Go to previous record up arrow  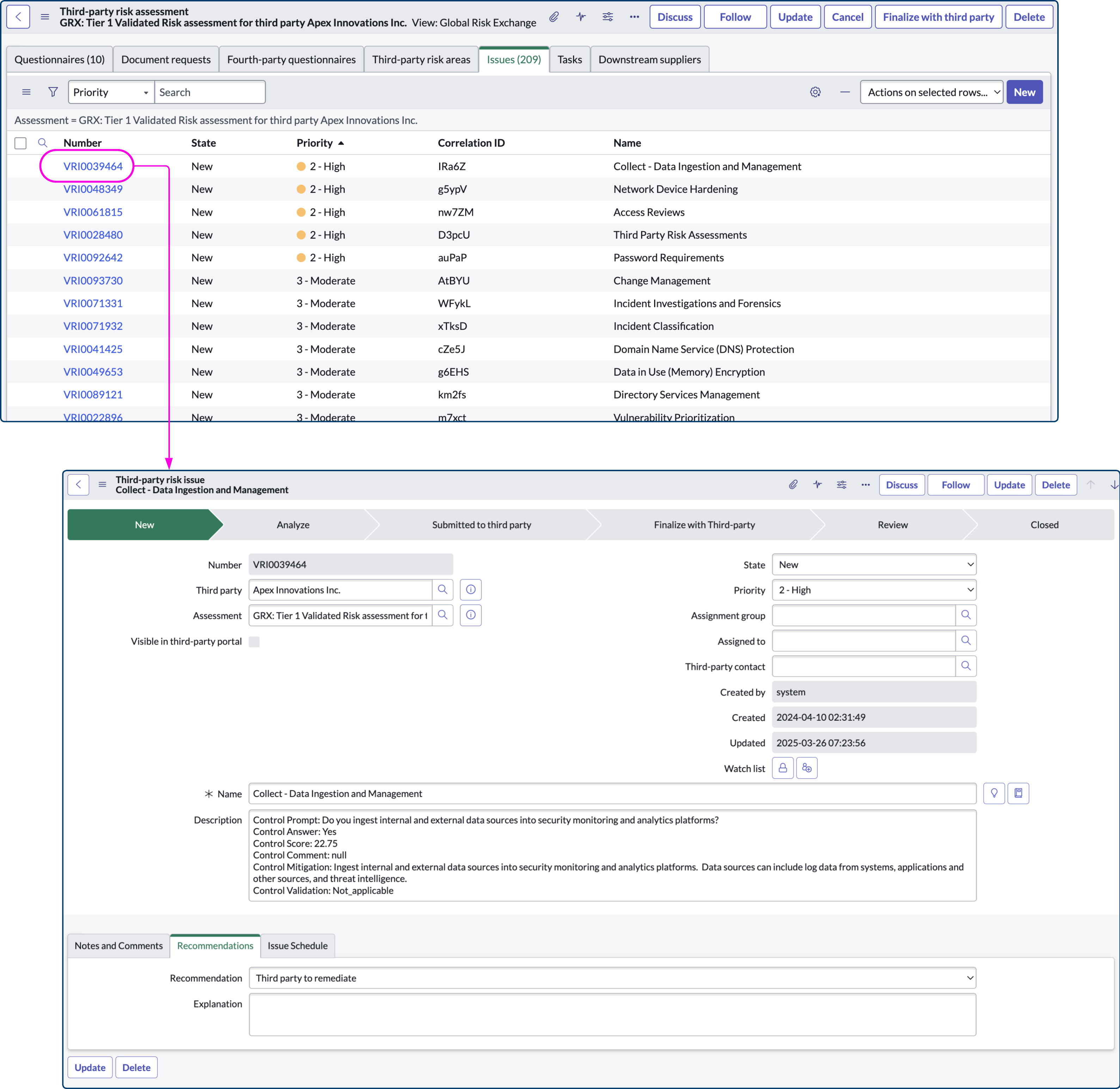coord(1091,485)
